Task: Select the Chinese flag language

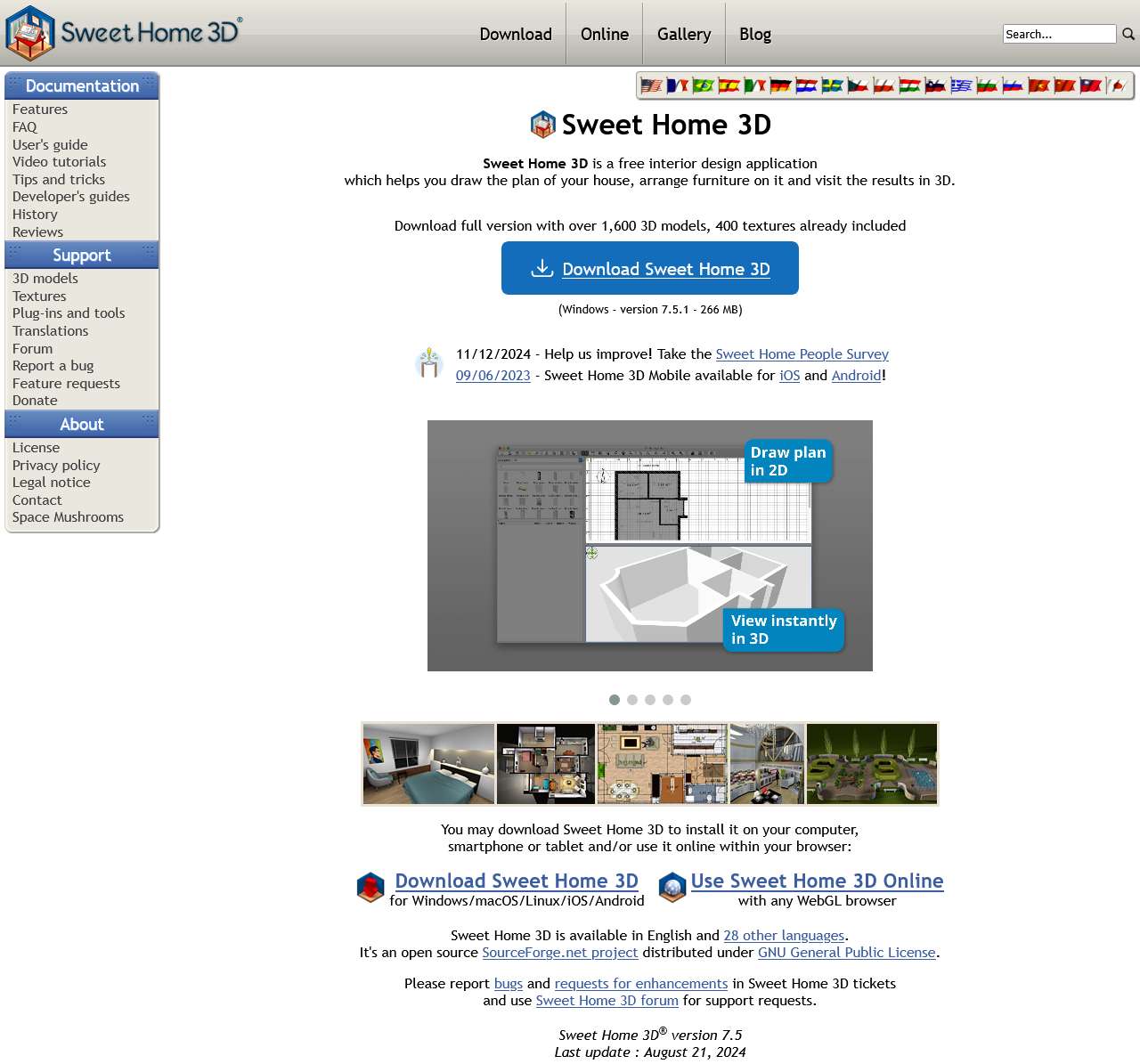Action: (1065, 85)
